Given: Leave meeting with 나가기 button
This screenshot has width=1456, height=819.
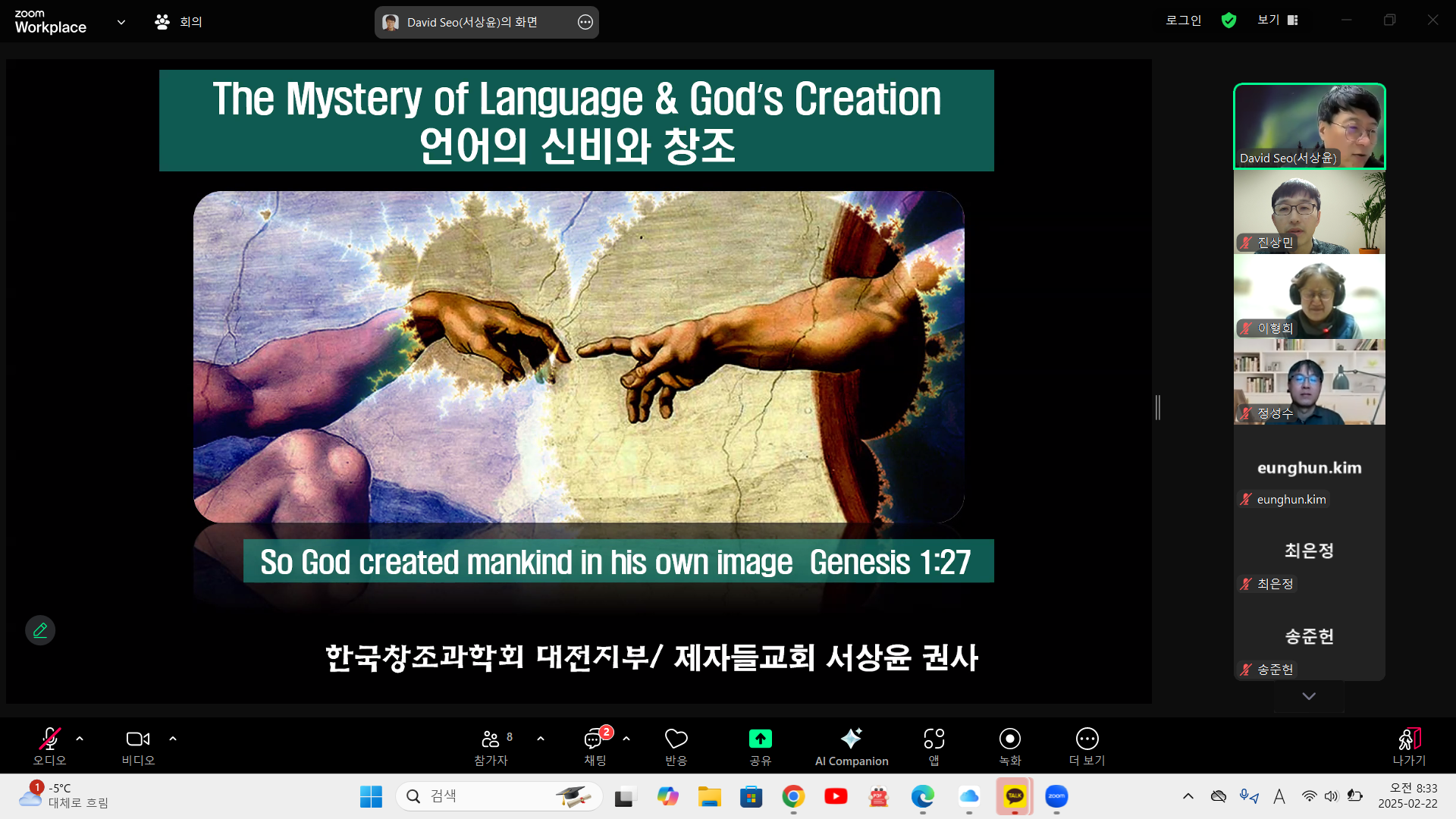Looking at the screenshot, I should (x=1409, y=747).
